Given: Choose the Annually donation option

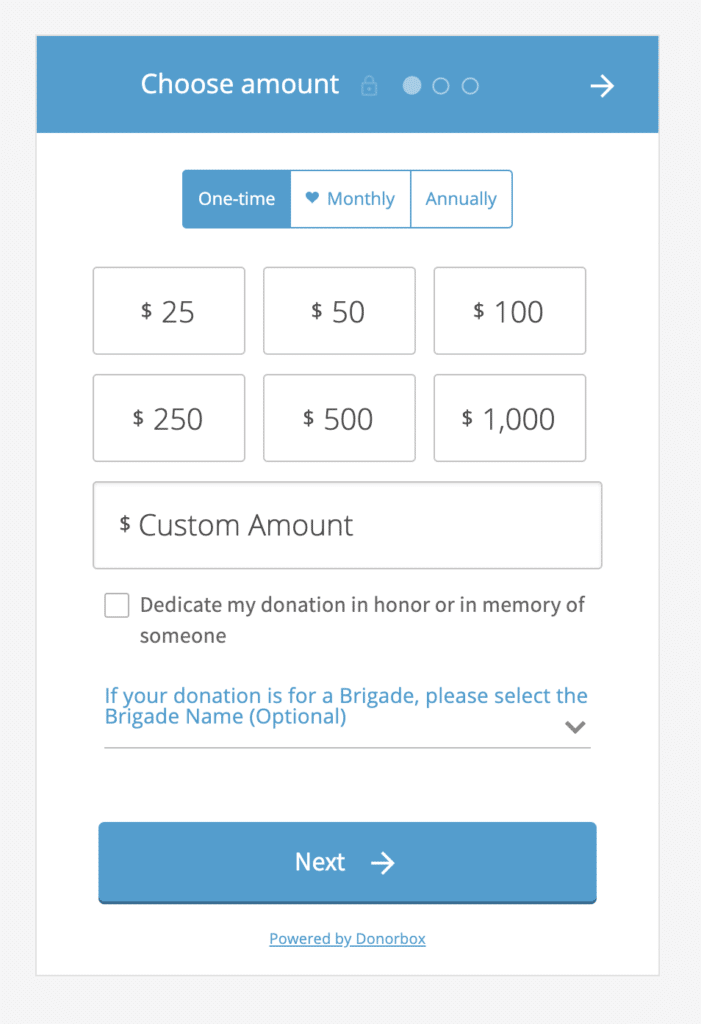Looking at the screenshot, I should [x=461, y=199].
